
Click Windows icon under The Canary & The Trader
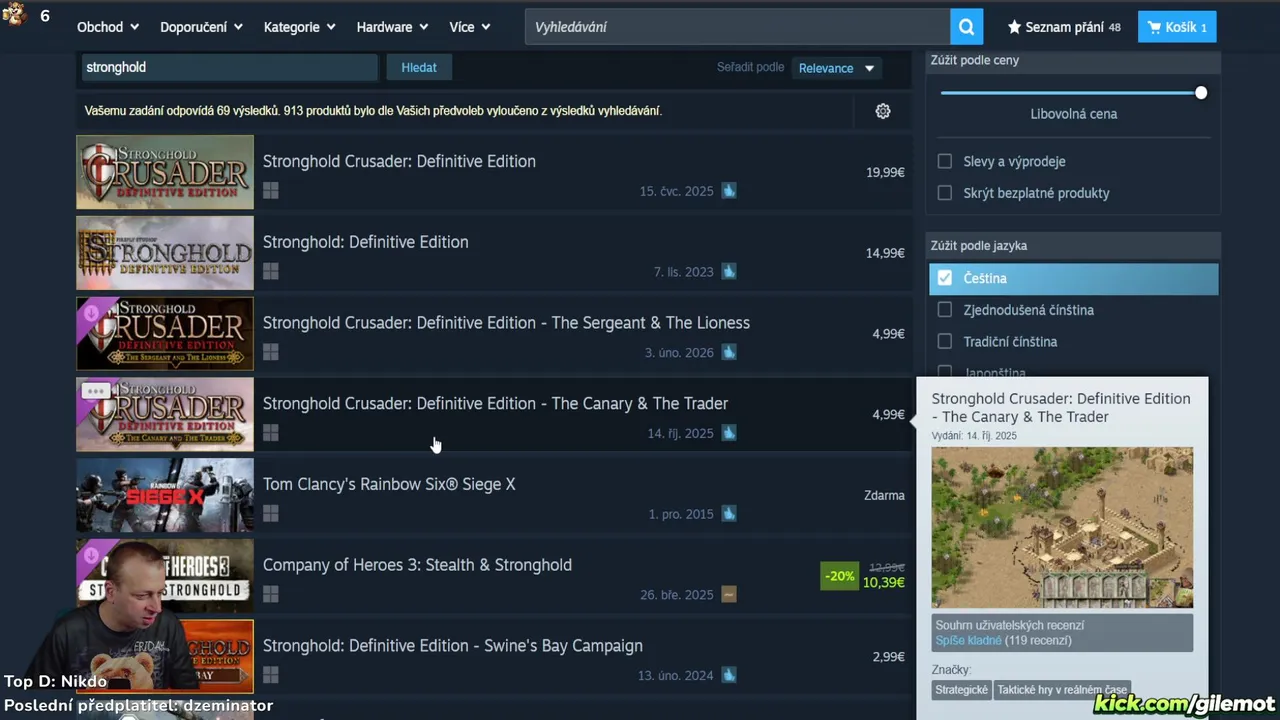[270, 433]
